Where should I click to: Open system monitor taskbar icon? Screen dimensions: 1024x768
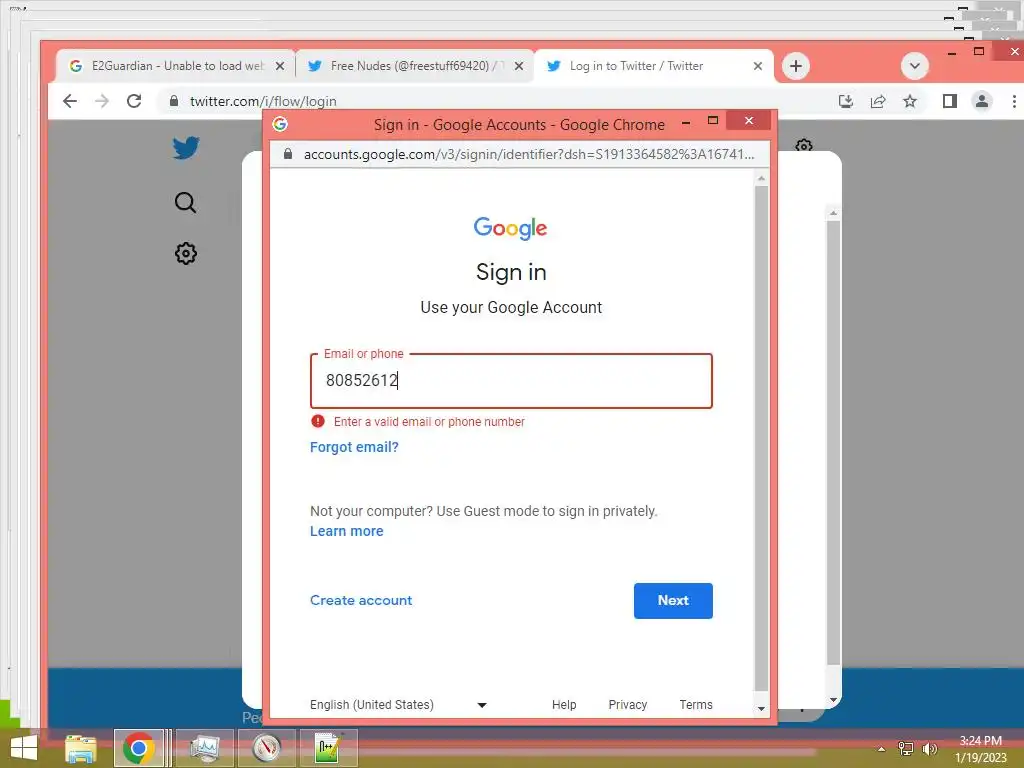205,748
